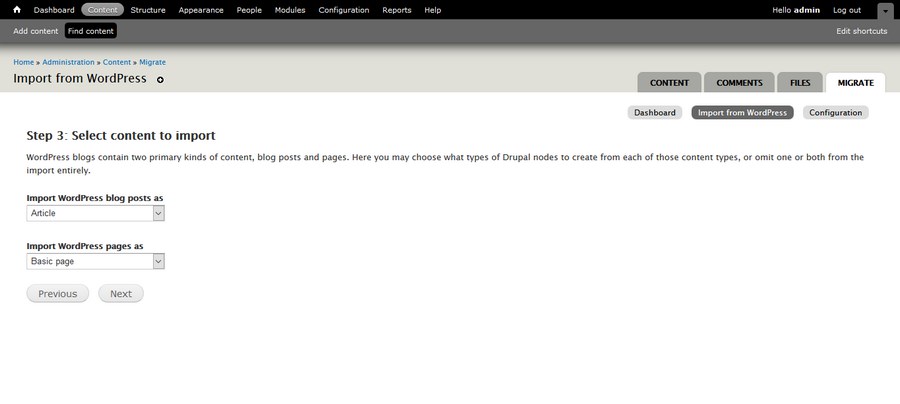Go to the Home icon in the toolbar
Viewport: 900px width, 404px height.
(17, 10)
